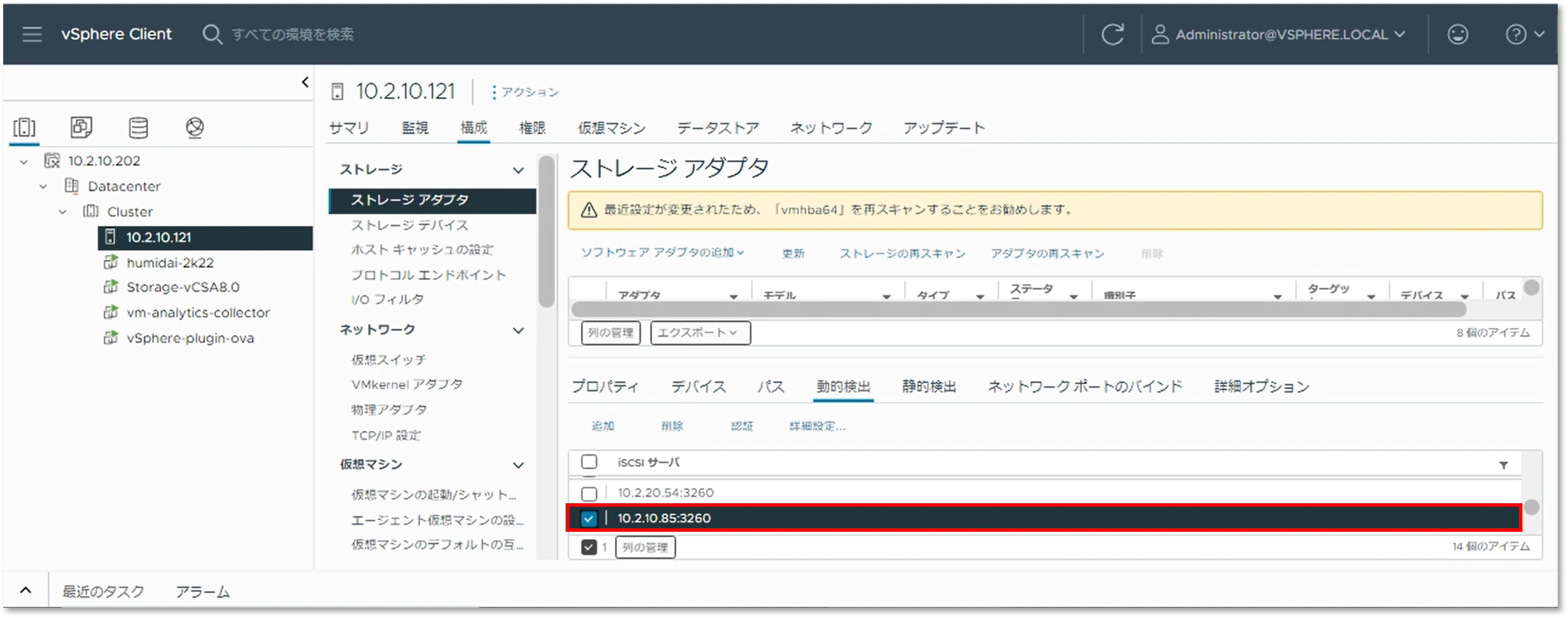Open the 静的検出 tab
Viewport: 1568px width, 618px height.
click(928, 386)
